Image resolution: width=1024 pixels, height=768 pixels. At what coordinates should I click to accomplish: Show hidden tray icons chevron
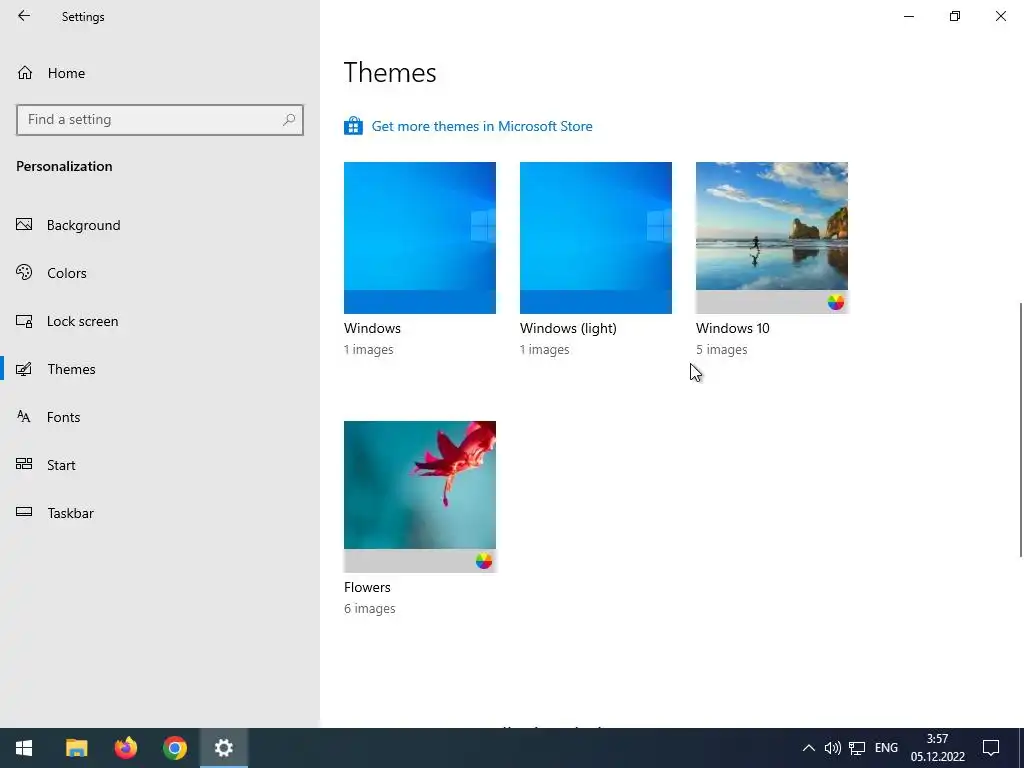click(808, 748)
